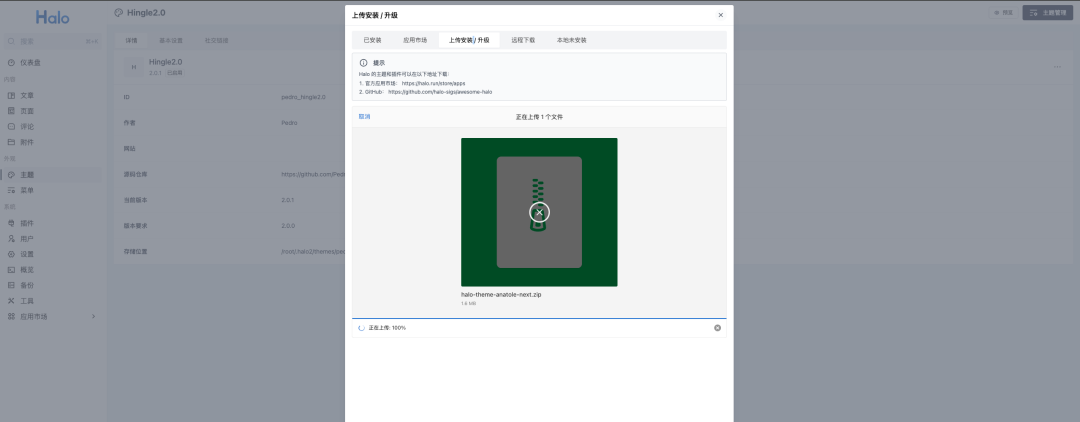Click the 应用市场 grid icon in sidebar
Screen dimensions: 1080x422
pos(11,317)
